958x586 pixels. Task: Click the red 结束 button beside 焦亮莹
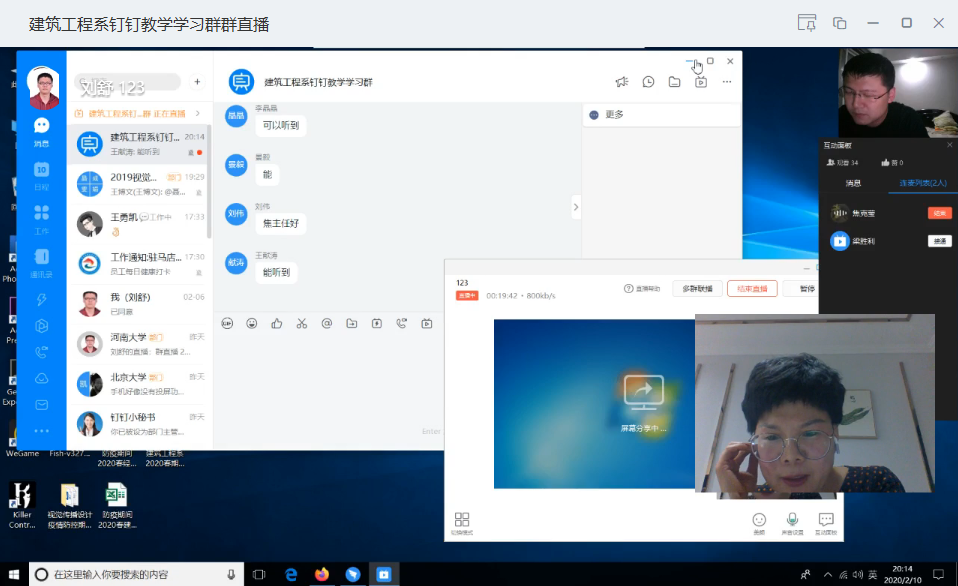point(940,213)
